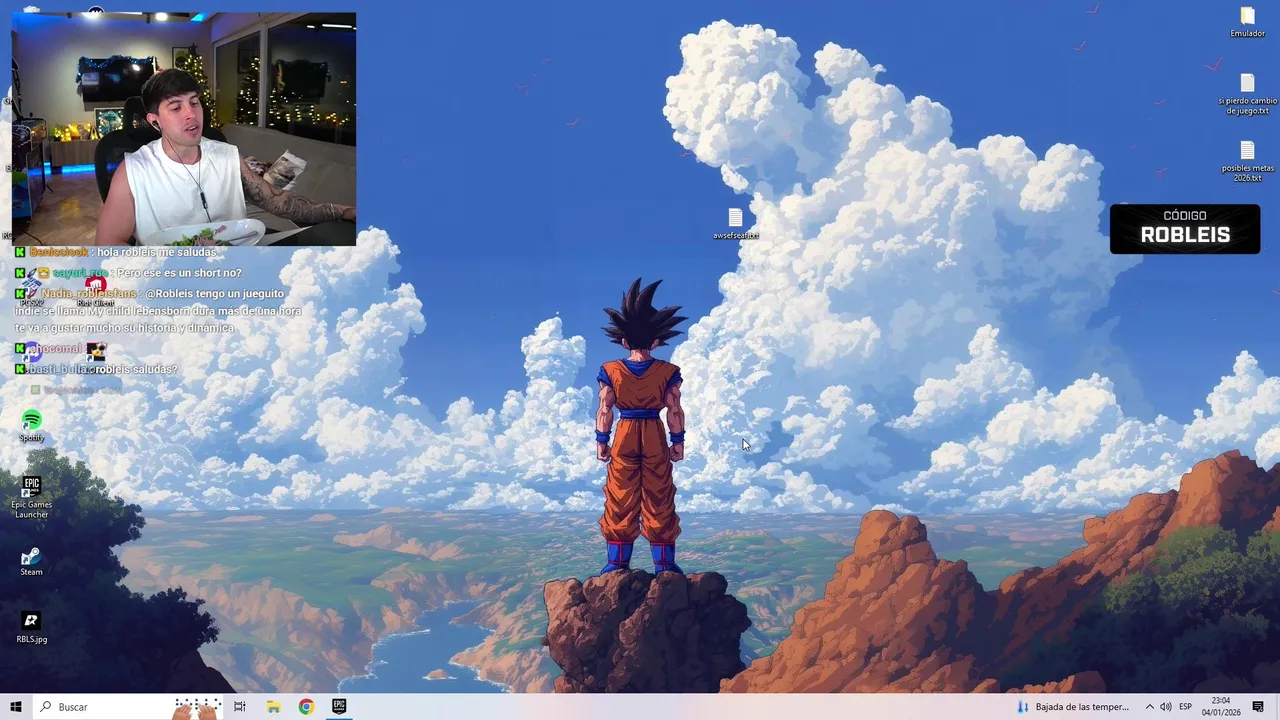Open Task View from the taskbar
This screenshot has height=720, width=1280.
240,707
